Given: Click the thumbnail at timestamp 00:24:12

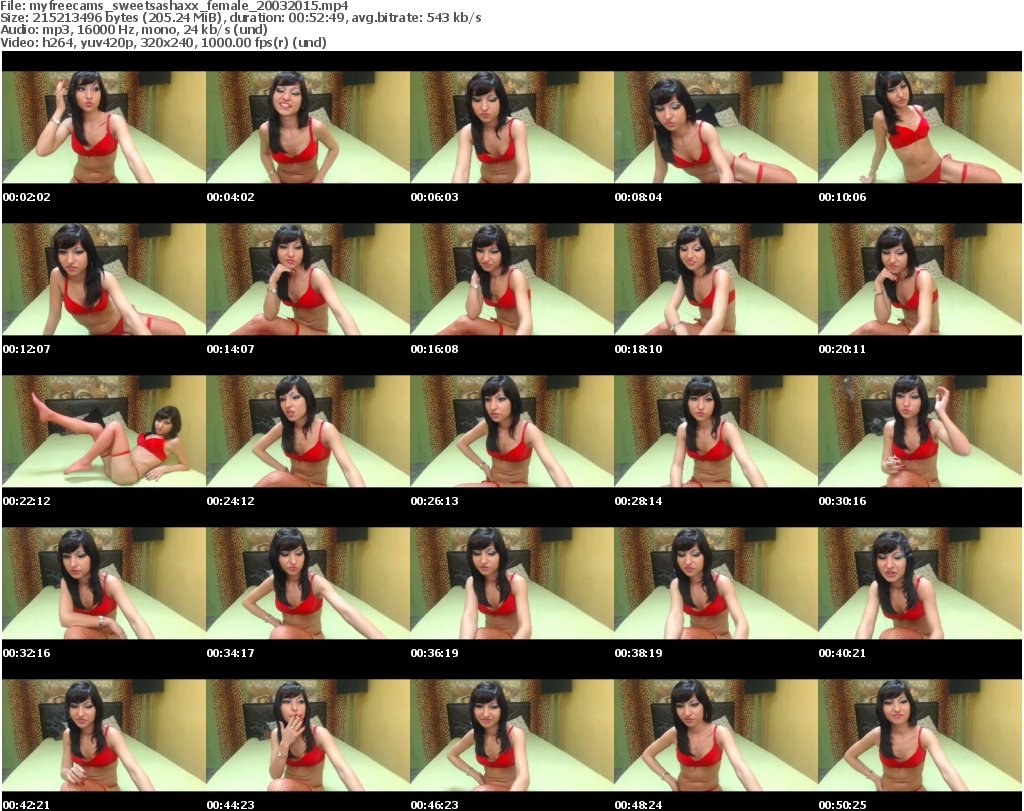Looking at the screenshot, I should tap(308, 431).
